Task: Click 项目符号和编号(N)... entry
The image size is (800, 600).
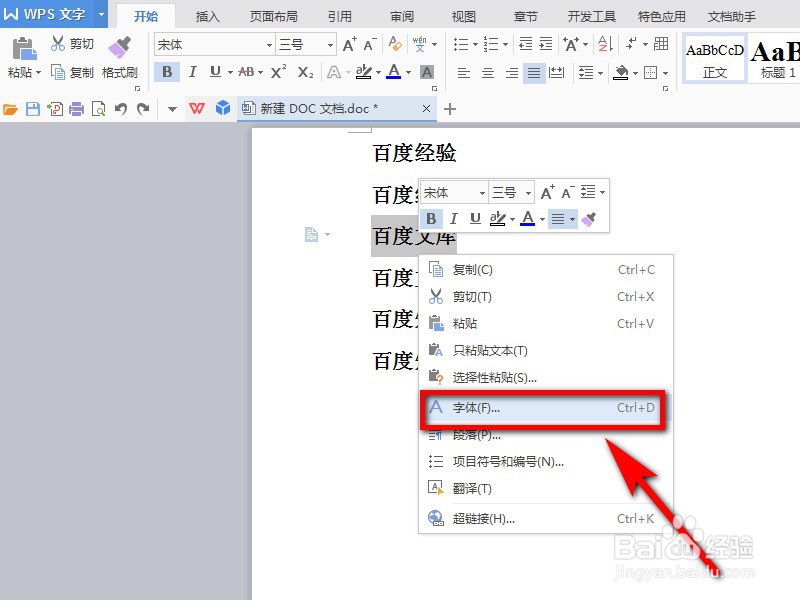Action: 545,462
